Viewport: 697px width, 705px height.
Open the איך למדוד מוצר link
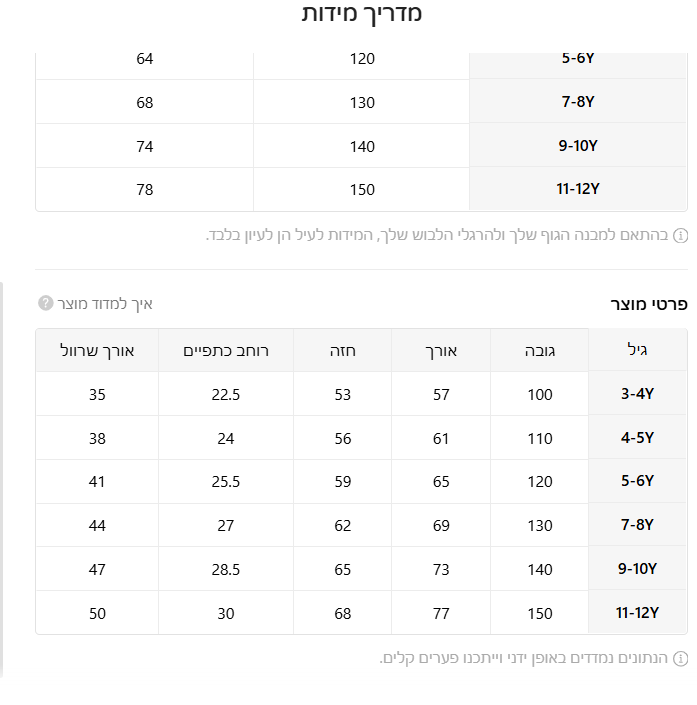104,303
